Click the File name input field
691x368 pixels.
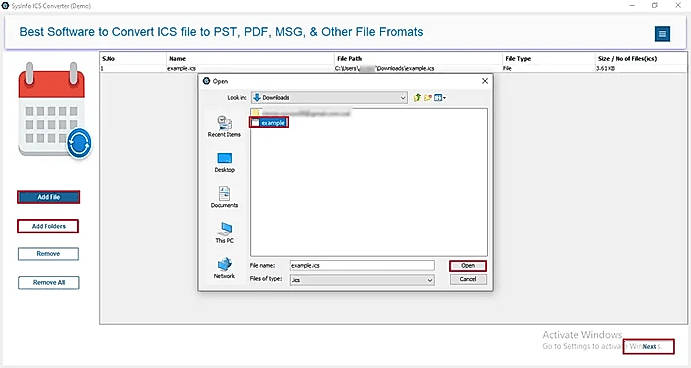click(362, 266)
